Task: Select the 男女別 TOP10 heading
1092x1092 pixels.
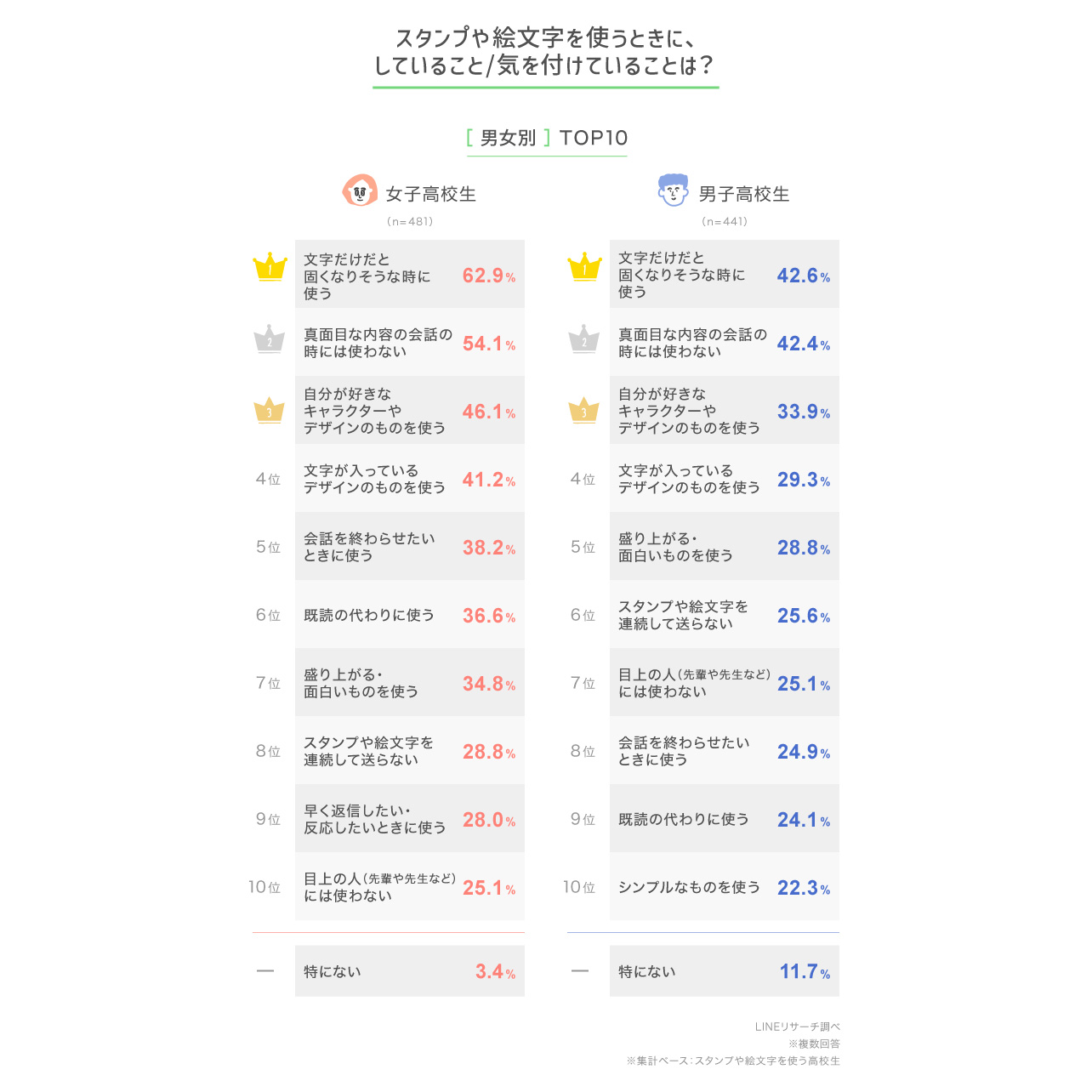Action: point(547,138)
